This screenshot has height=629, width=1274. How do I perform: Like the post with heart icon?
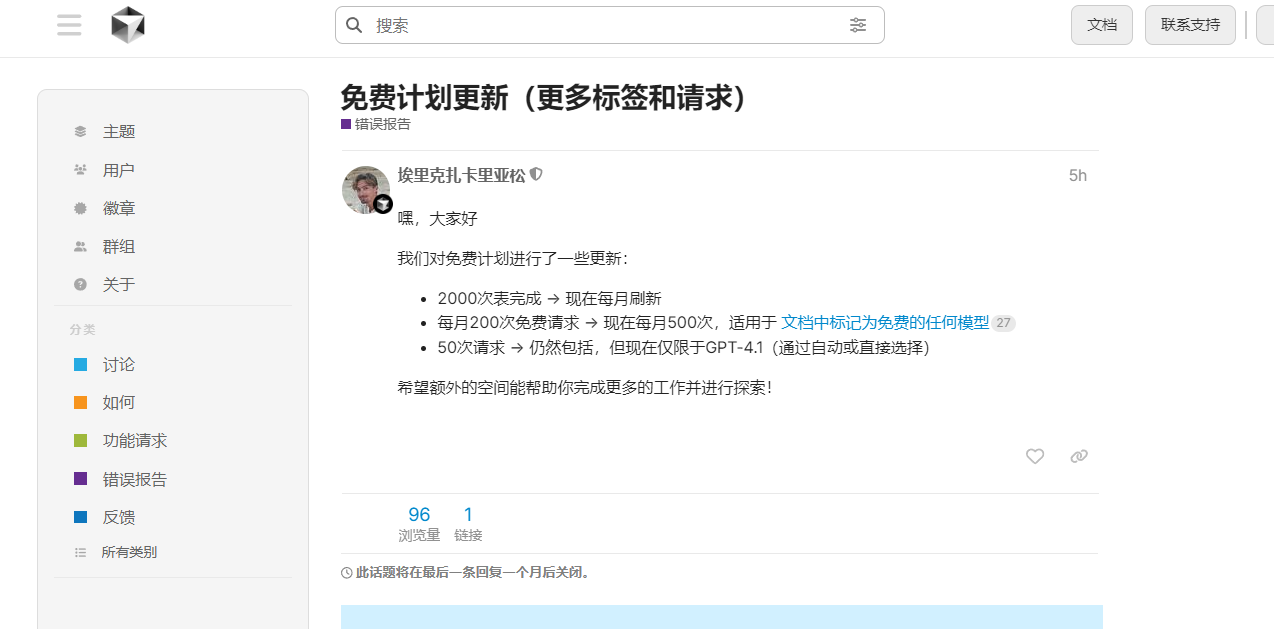(x=1035, y=456)
